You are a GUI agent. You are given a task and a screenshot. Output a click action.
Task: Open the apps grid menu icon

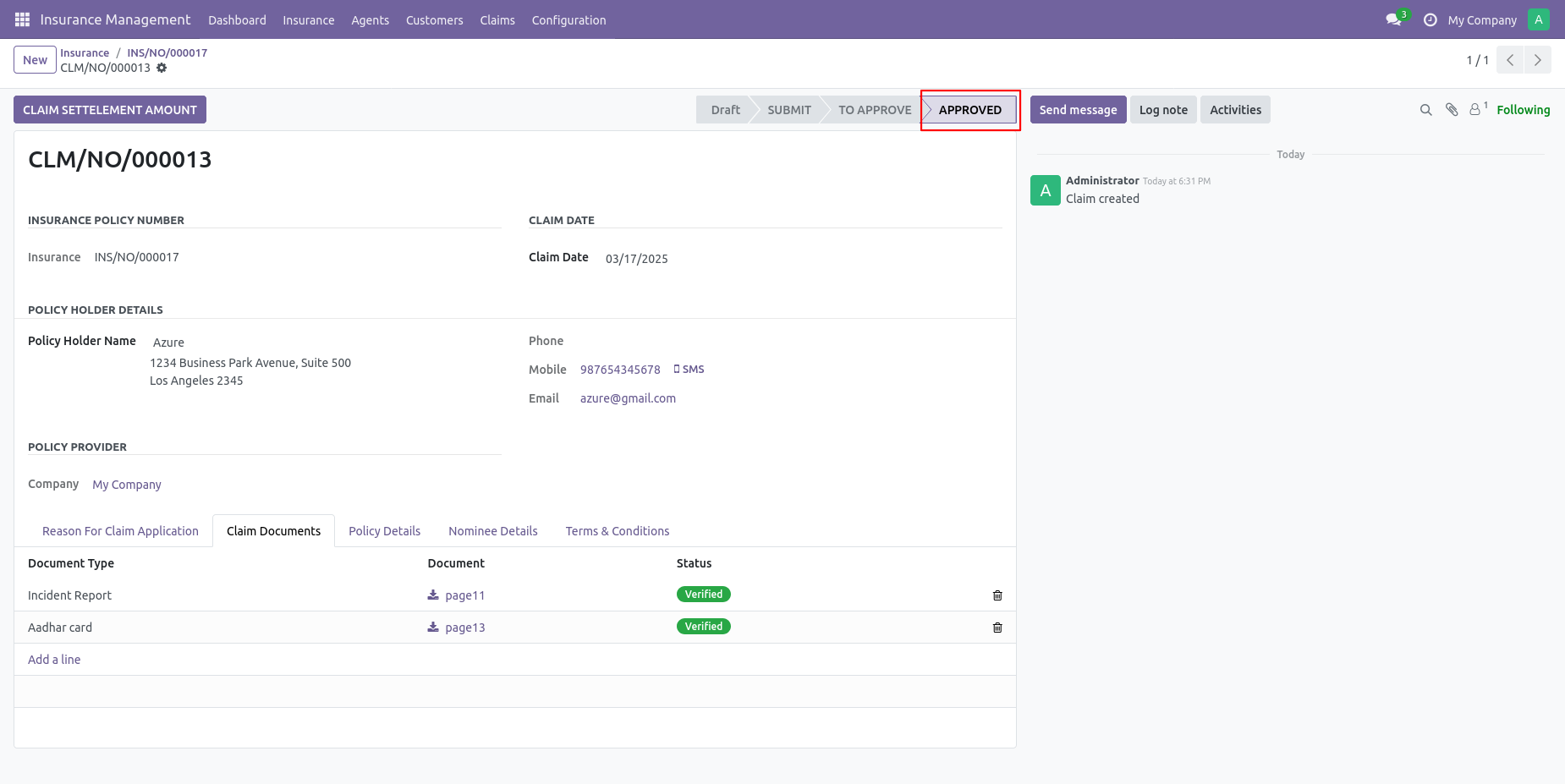22,19
